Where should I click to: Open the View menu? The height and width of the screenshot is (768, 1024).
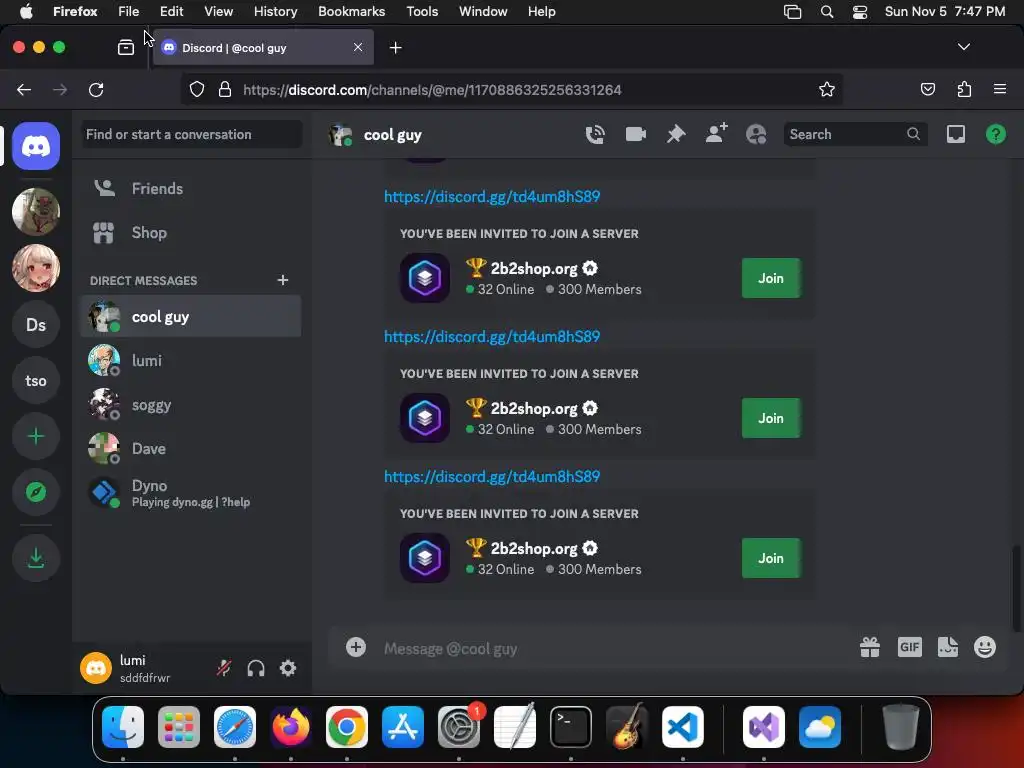[x=218, y=11]
